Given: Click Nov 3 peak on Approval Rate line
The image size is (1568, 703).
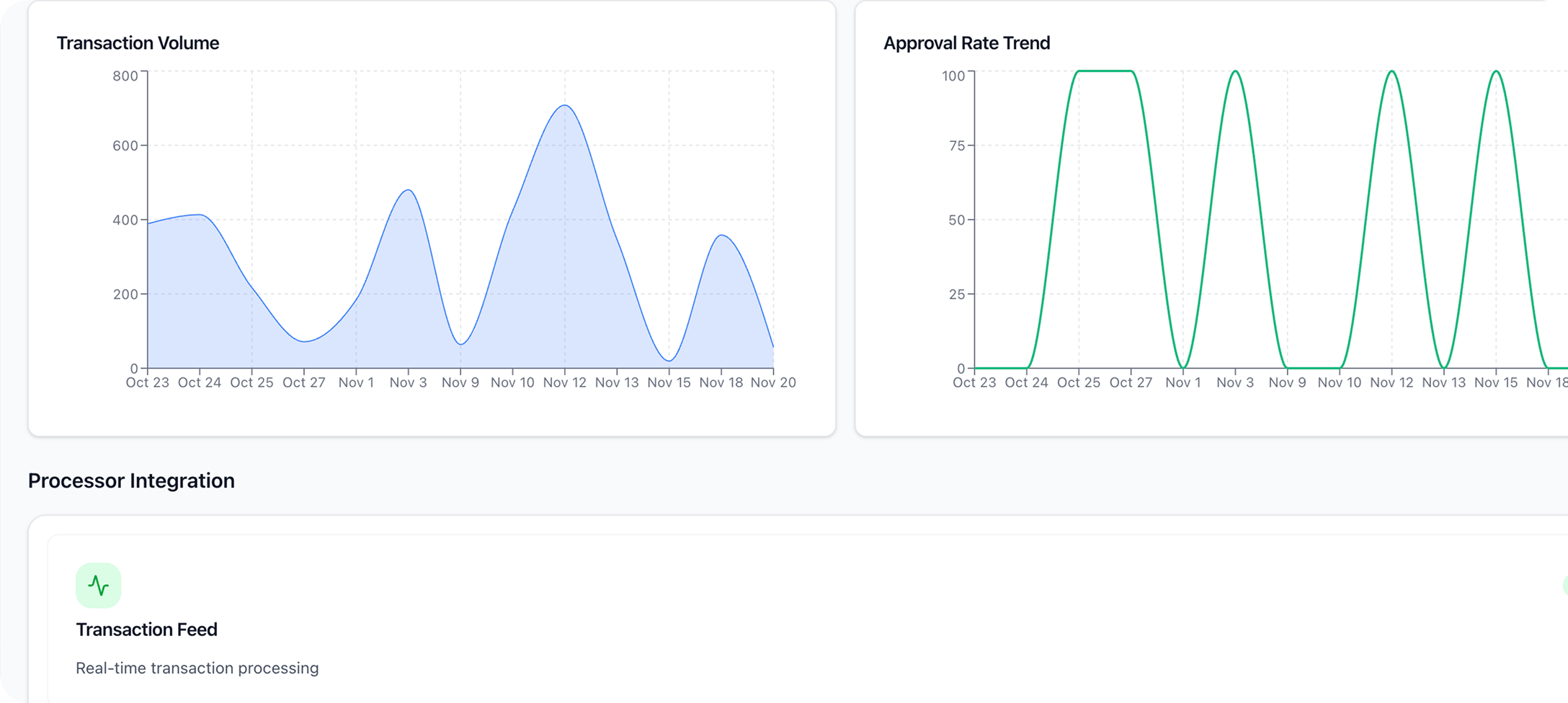Looking at the screenshot, I should [x=1235, y=71].
